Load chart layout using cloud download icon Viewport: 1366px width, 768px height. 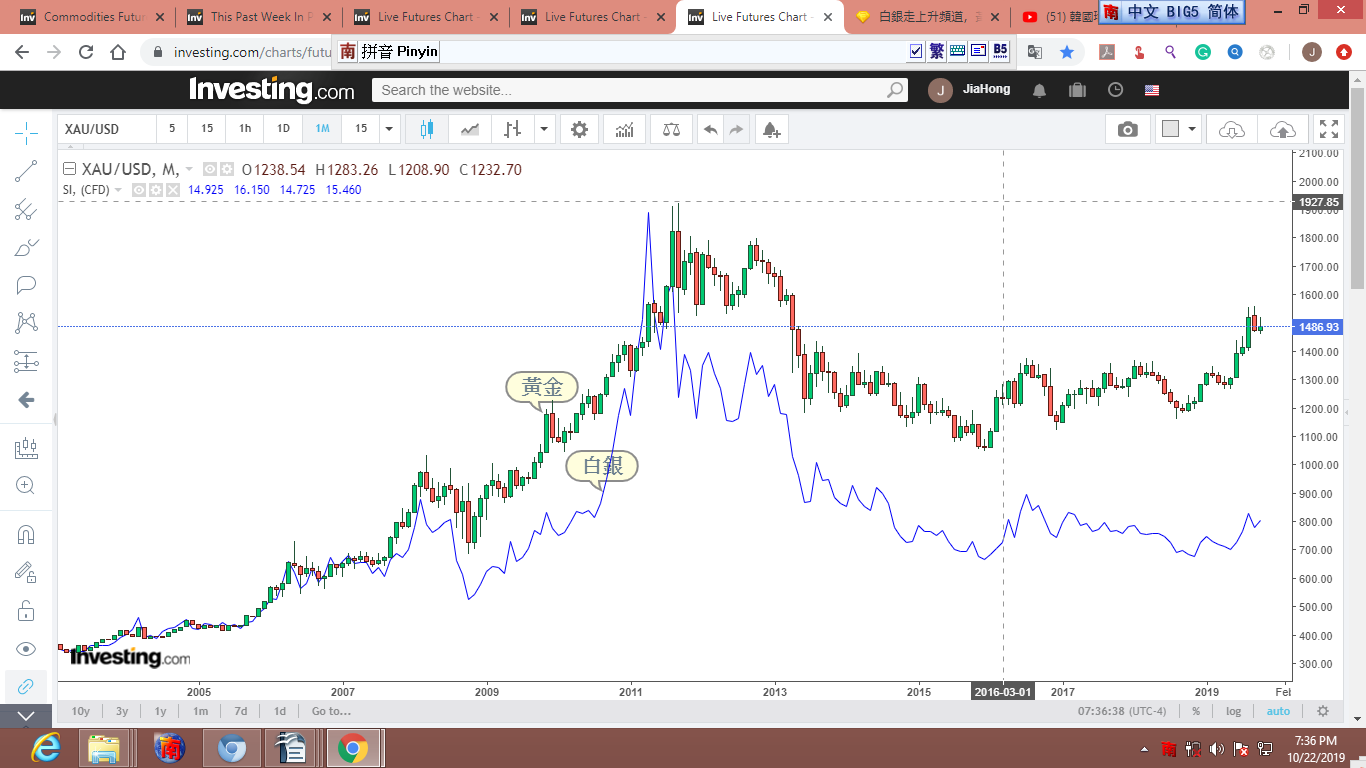point(1232,129)
